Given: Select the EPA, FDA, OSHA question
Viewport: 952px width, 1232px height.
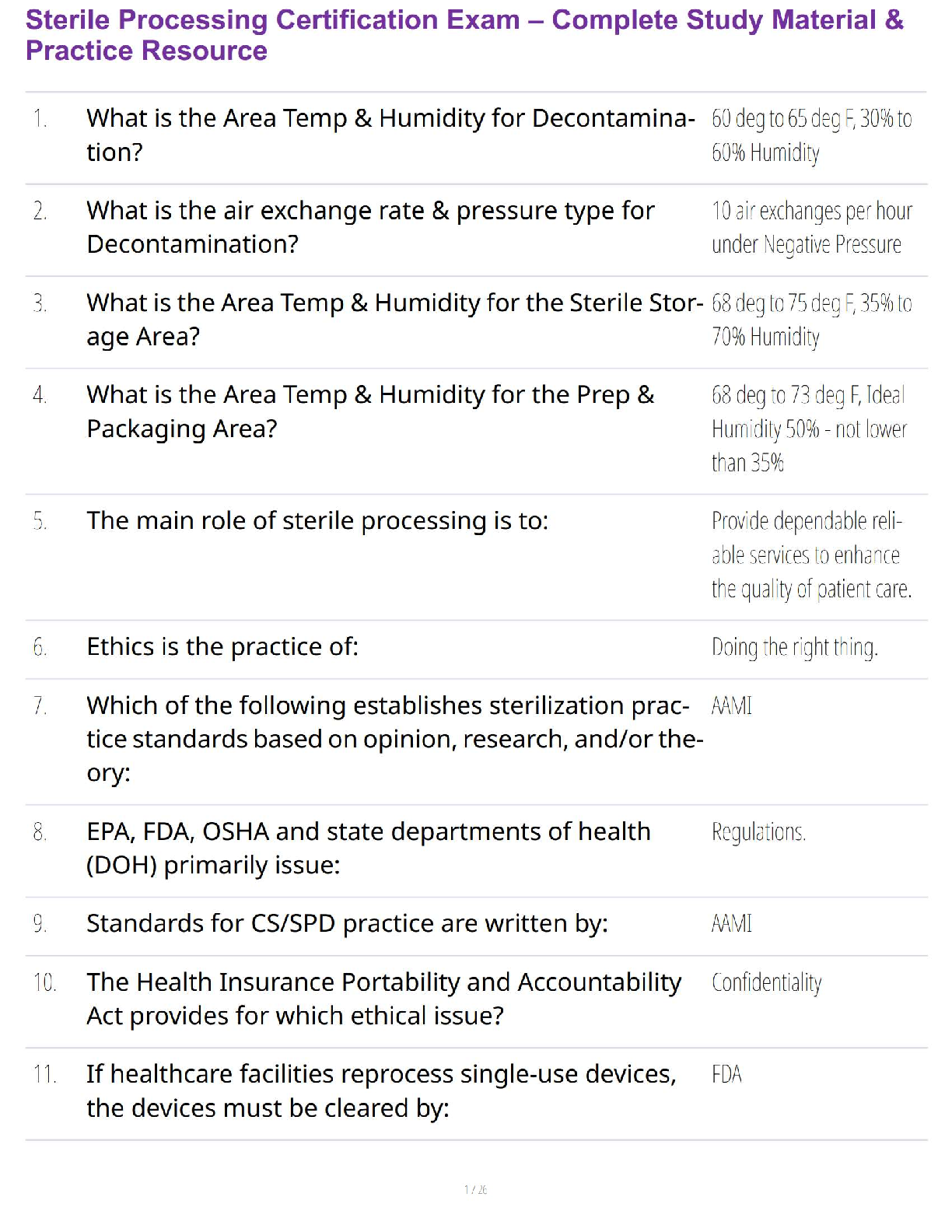Looking at the screenshot, I should (368, 848).
